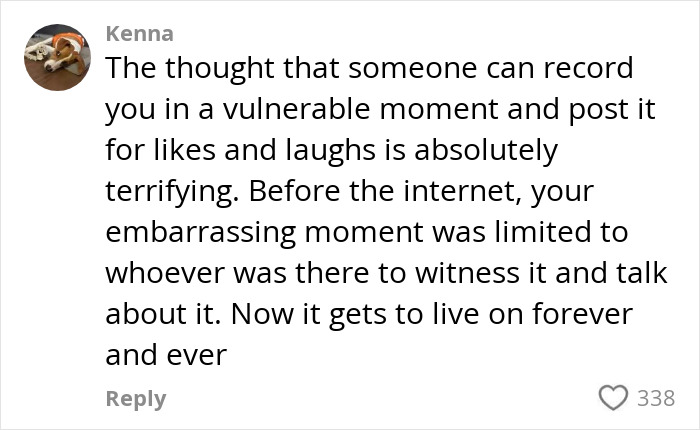Image resolution: width=700 pixels, height=430 pixels.
Task: Like Kenna's comment with the heart icon
Action: pyautogui.click(x=612, y=398)
